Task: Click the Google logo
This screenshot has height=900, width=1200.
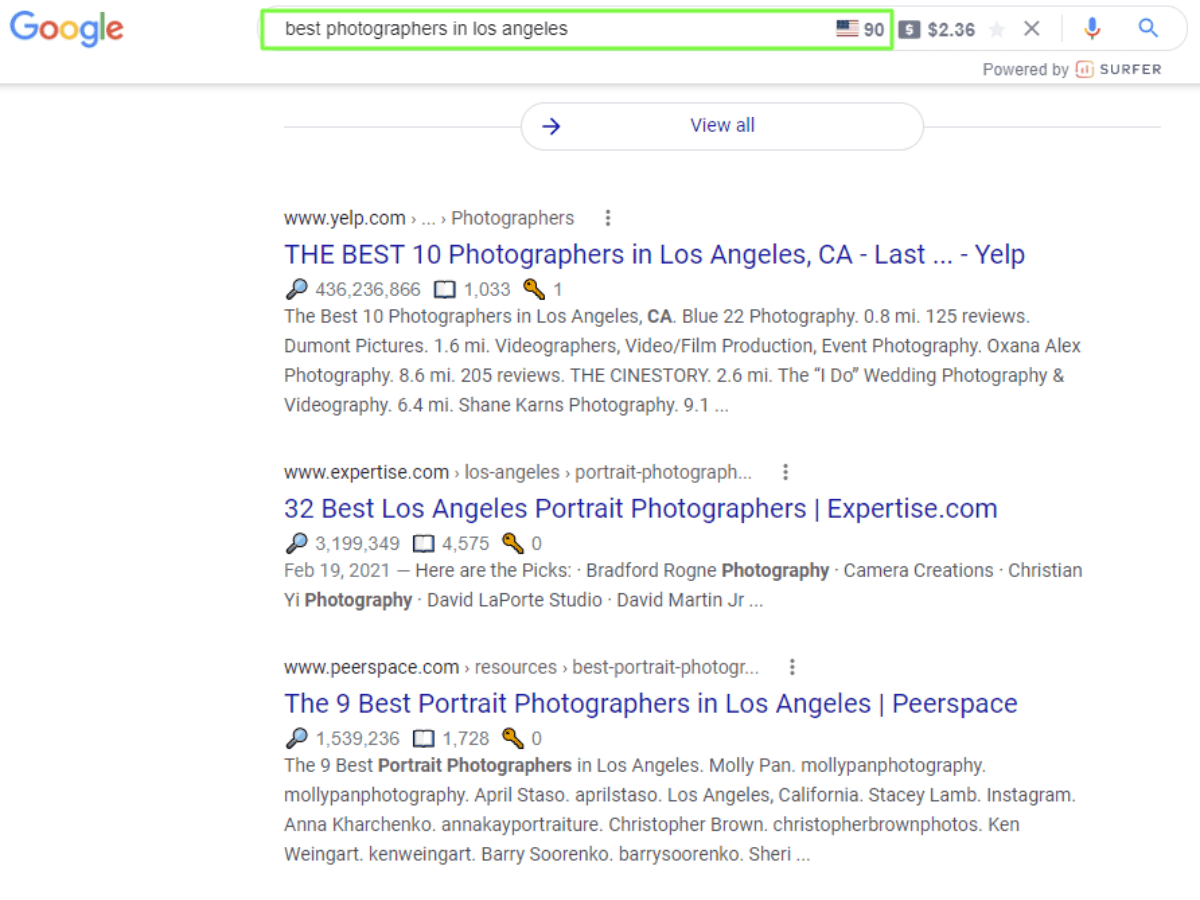Action: click(66, 29)
